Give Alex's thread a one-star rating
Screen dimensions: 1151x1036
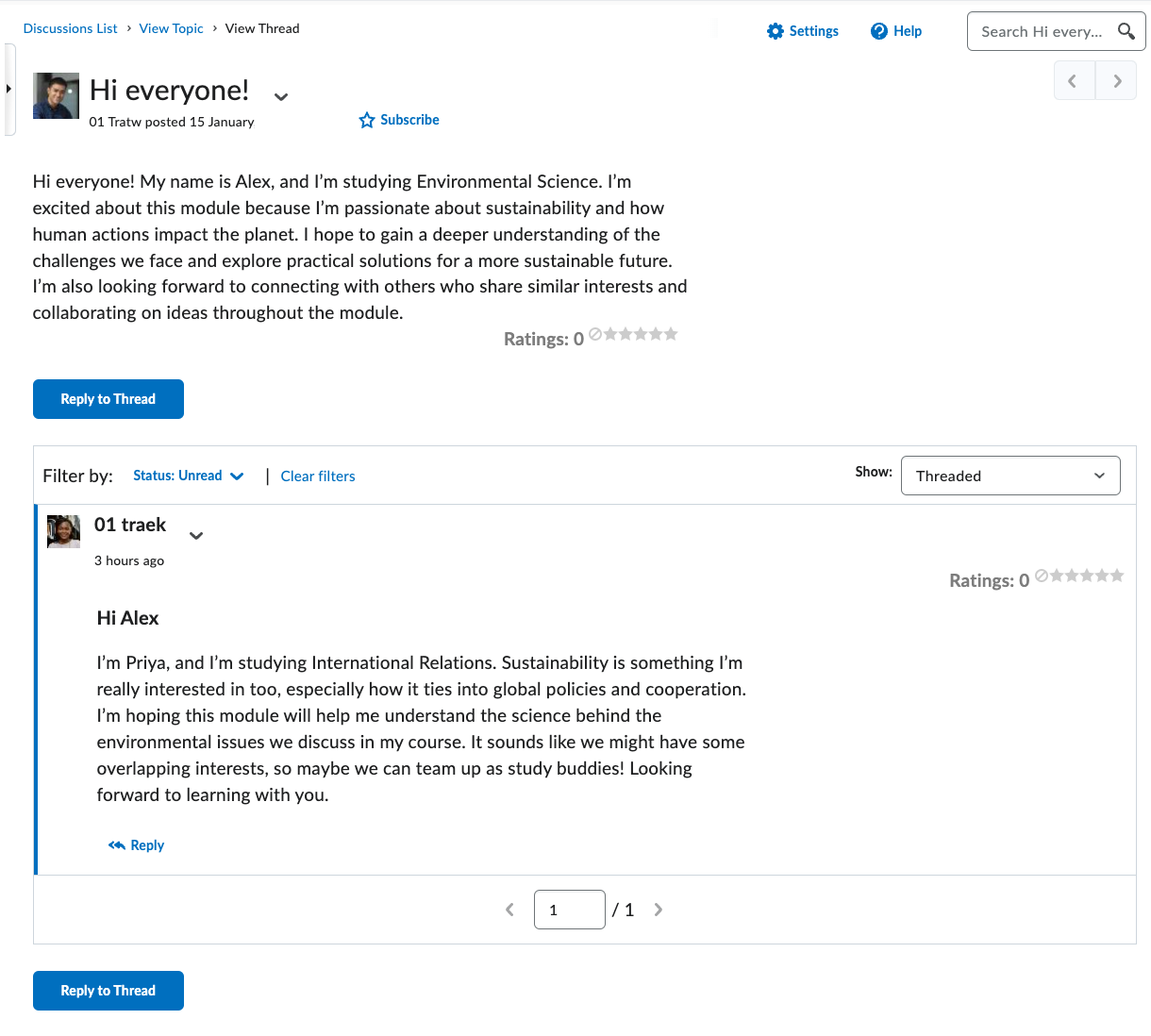(610, 333)
